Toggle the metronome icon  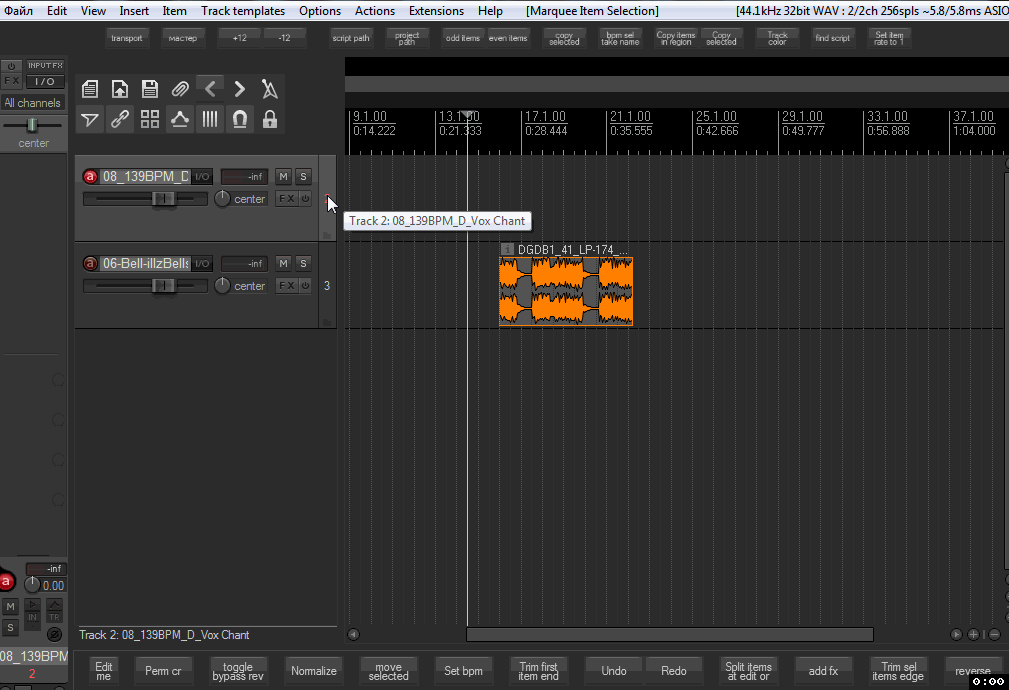270,89
